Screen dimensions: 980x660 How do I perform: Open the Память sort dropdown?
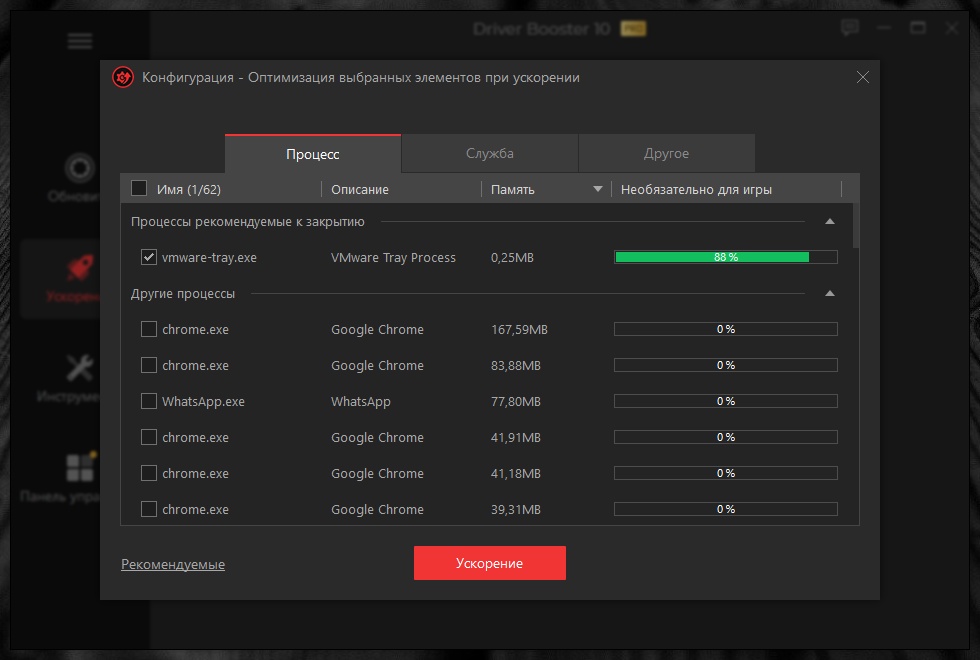tap(597, 188)
